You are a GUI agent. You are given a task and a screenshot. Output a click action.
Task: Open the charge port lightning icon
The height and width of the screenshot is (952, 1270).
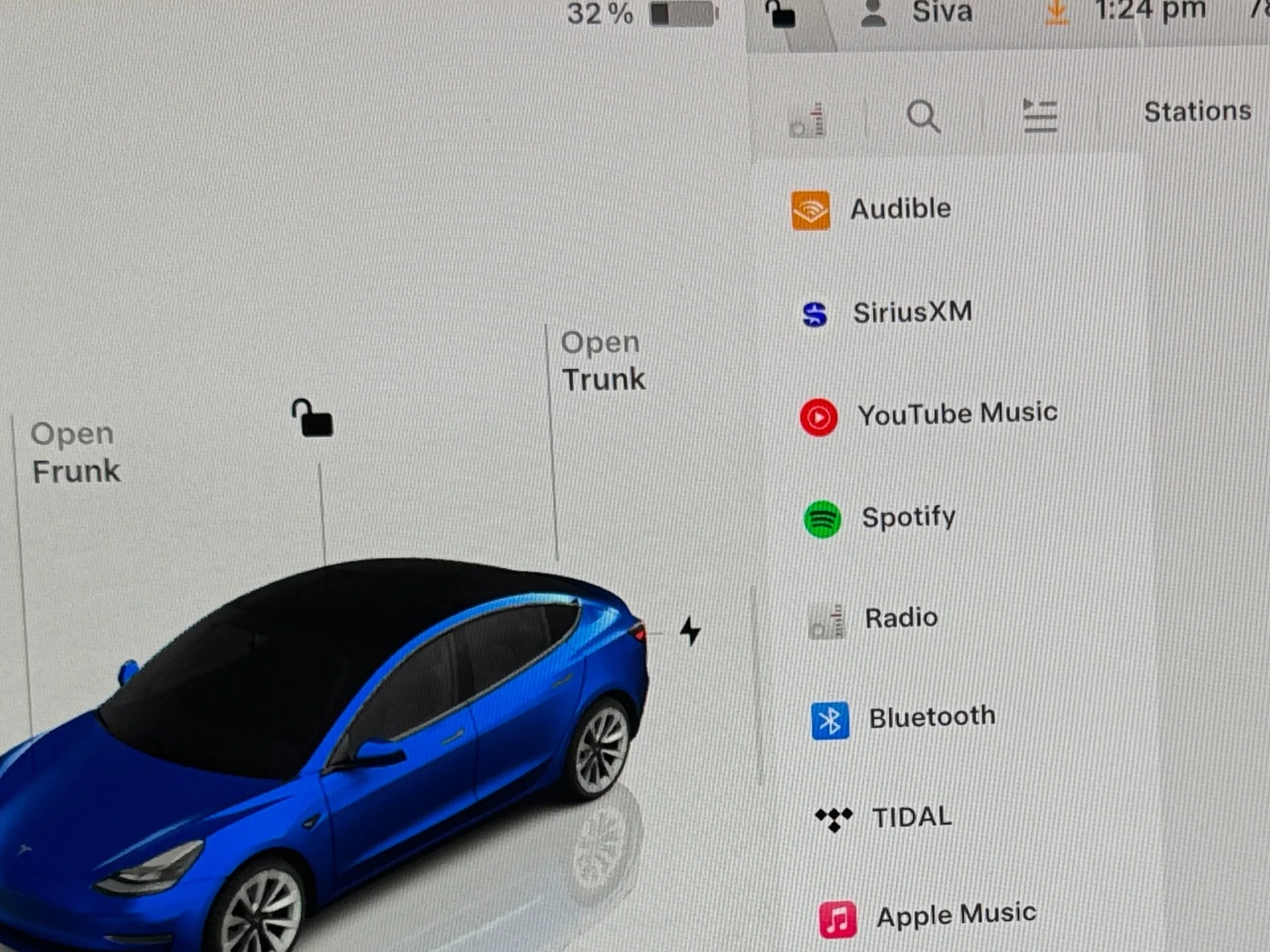[x=691, y=631]
